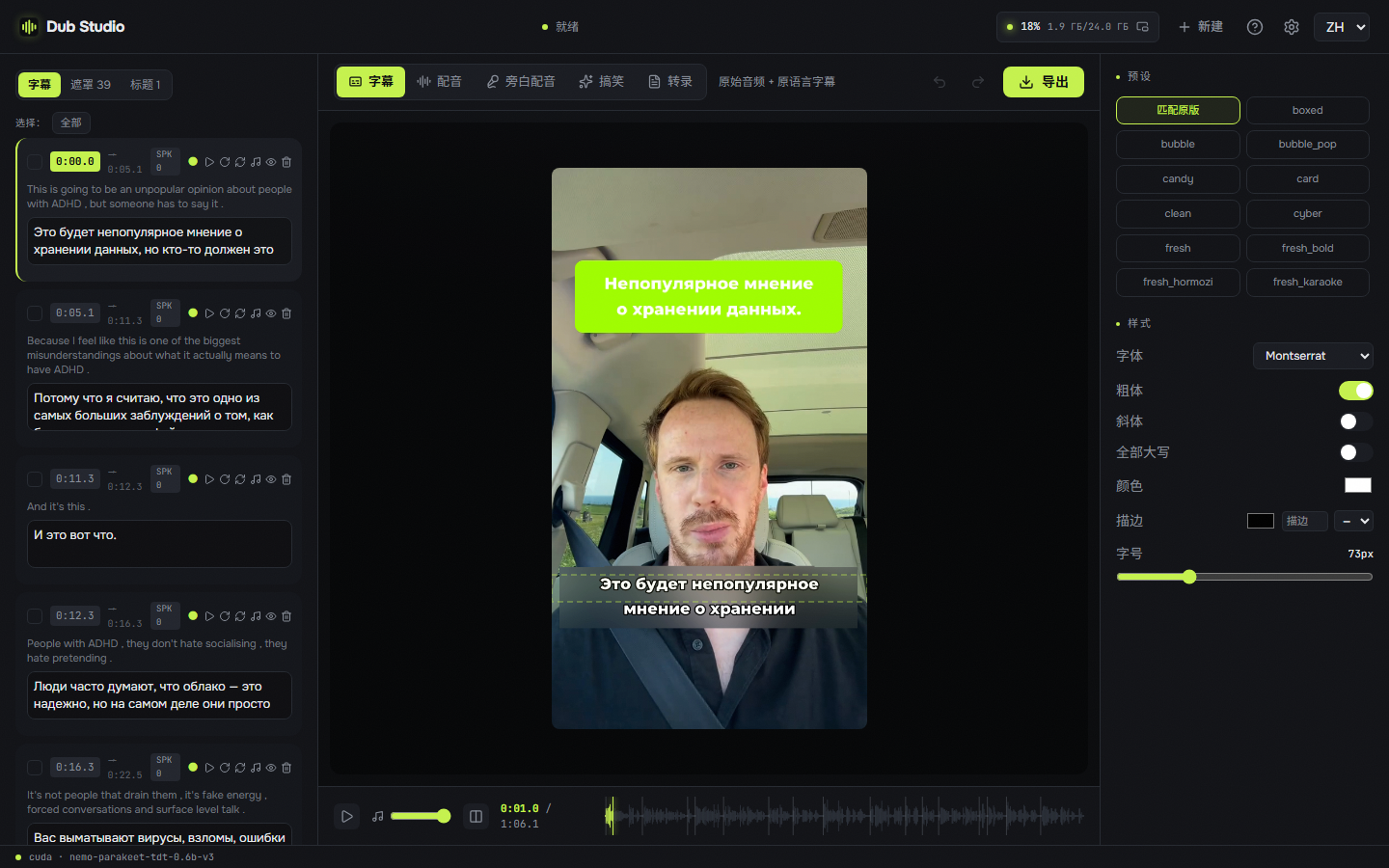Click music note icon on 0:16.3 segment
The width and height of the screenshot is (1389, 868).
(x=256, y=768)
